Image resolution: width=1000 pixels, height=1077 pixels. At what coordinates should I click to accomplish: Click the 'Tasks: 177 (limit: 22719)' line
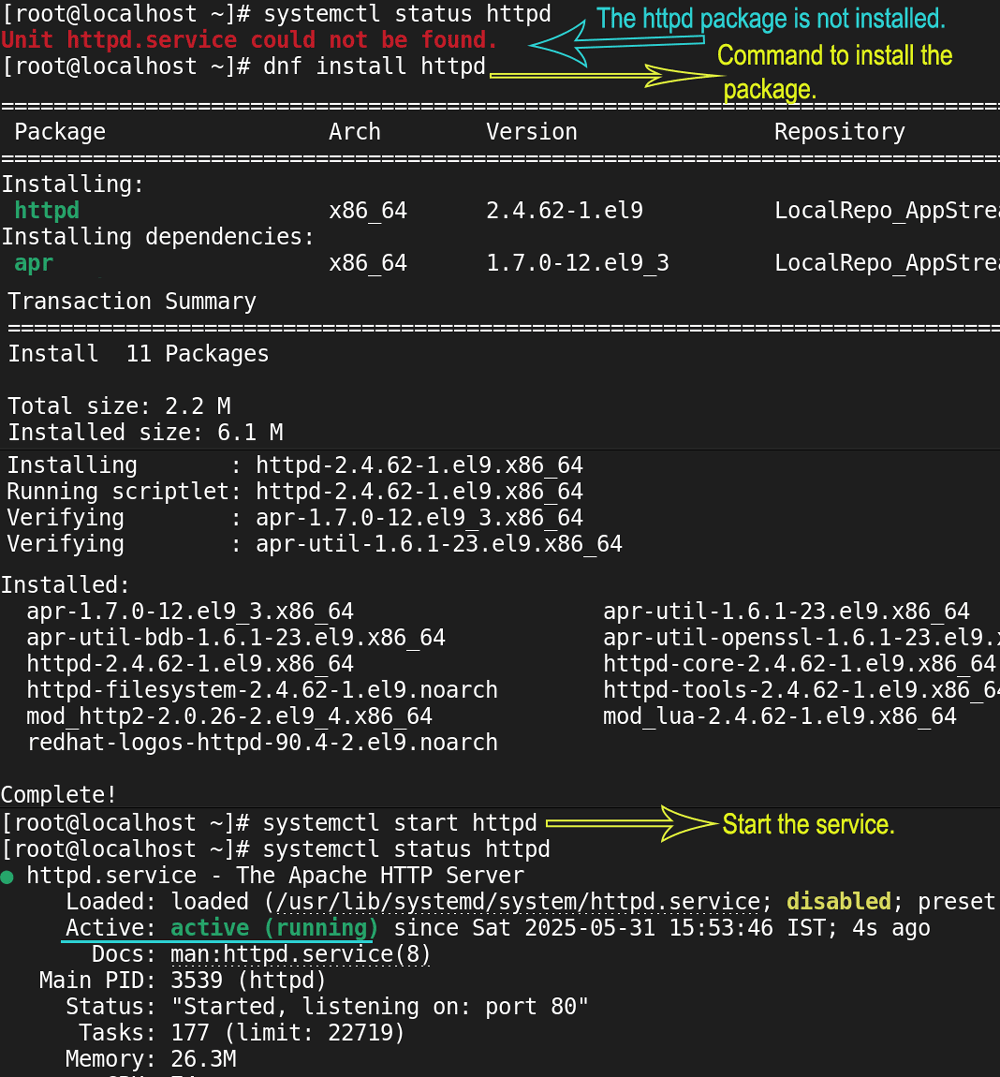[x=242, y=1032]
